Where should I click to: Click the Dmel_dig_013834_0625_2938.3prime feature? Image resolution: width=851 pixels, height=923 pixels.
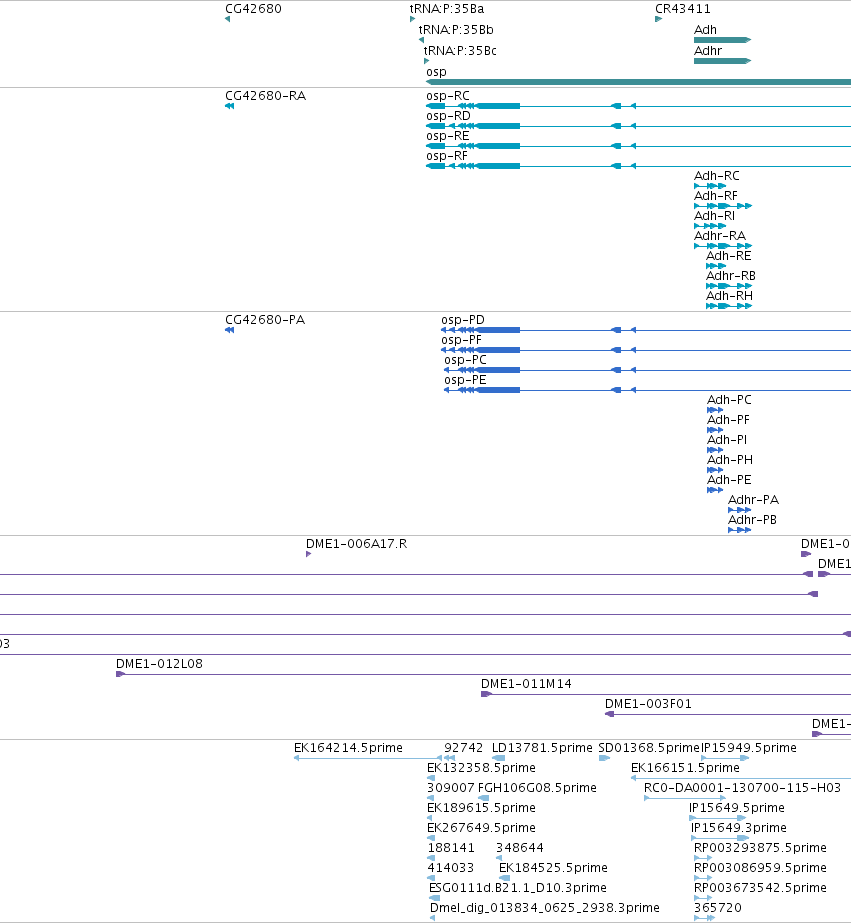point(433,918)
